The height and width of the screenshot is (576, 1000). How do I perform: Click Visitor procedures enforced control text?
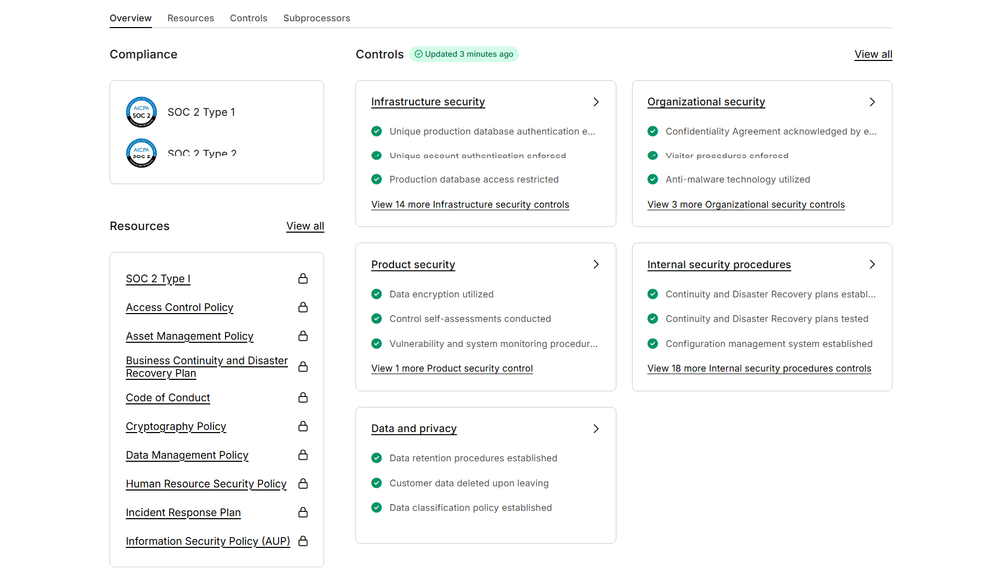pos(727,156)
